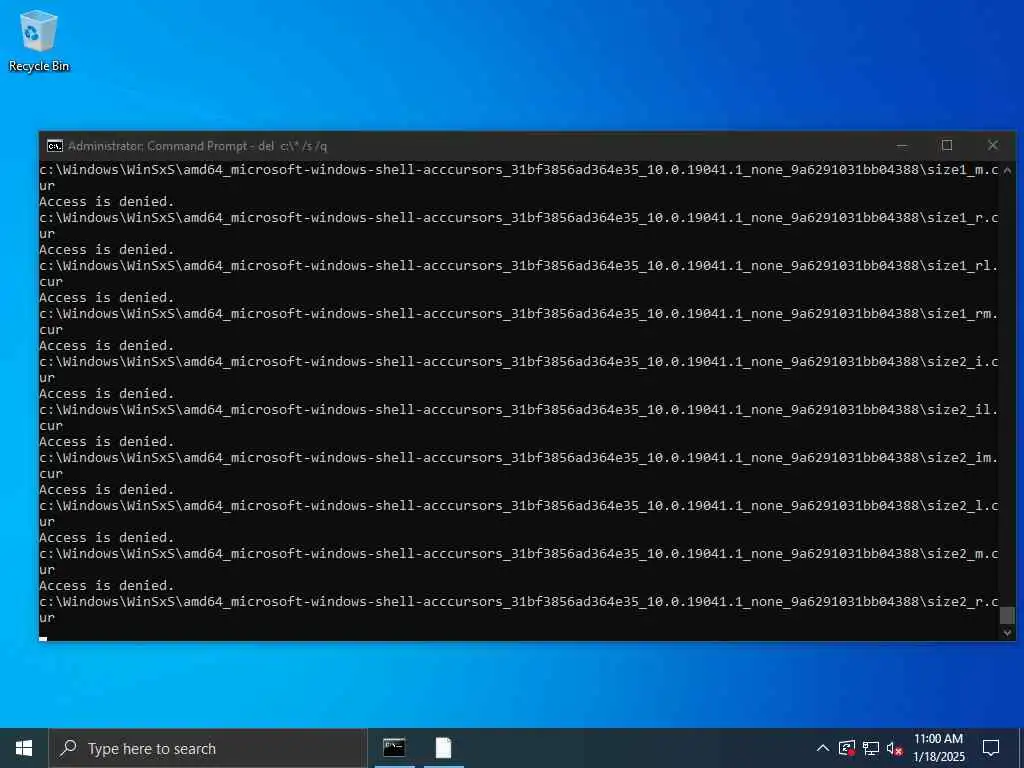The image size is (1024, 768).
Task: Click the console line ending size2_i.c
Action: (519, 362)
